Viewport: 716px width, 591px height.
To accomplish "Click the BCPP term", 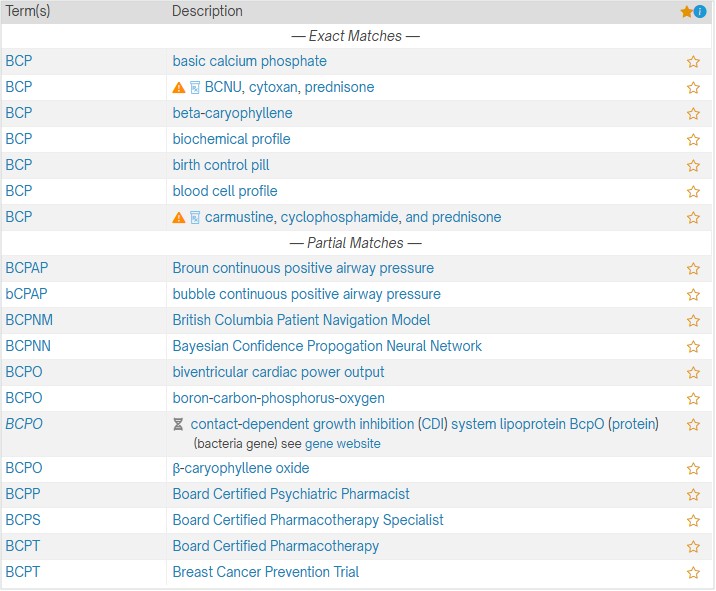I will [x=23, y=494].
